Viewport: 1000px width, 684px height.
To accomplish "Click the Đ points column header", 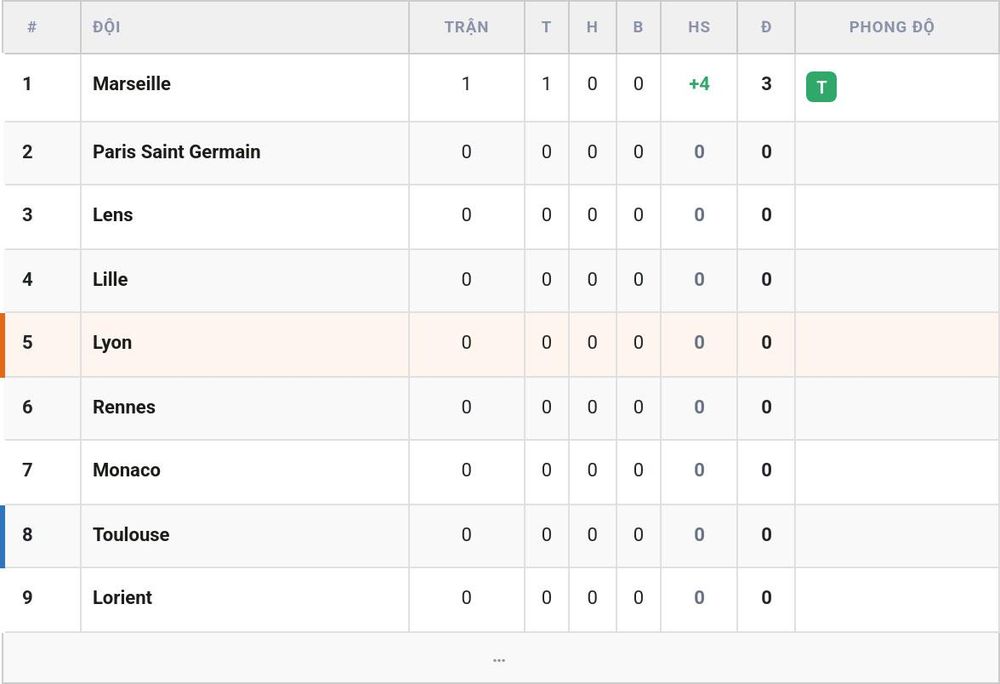I will tap(766, 27).
